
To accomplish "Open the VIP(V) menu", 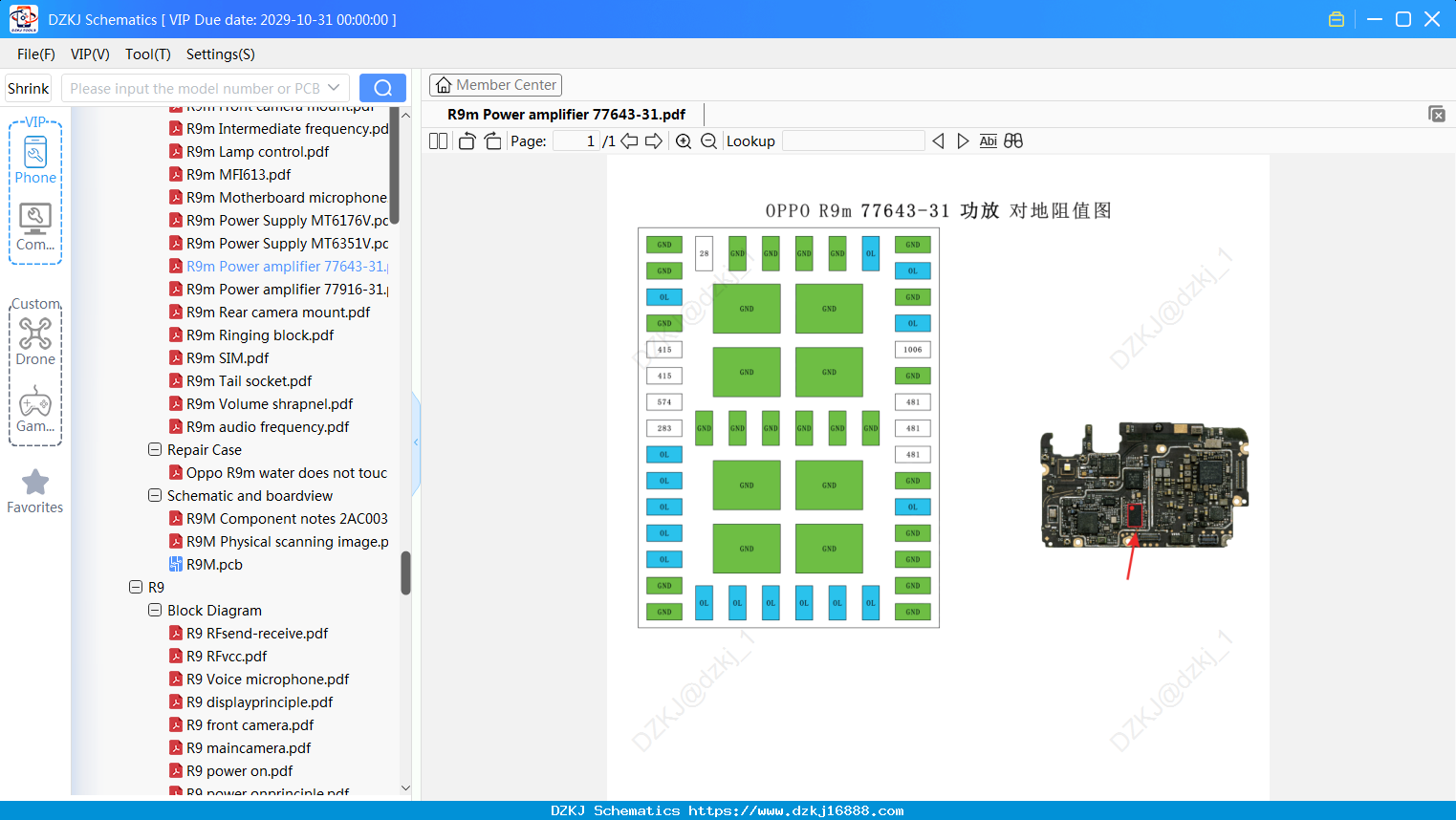I will click(90, 54).
